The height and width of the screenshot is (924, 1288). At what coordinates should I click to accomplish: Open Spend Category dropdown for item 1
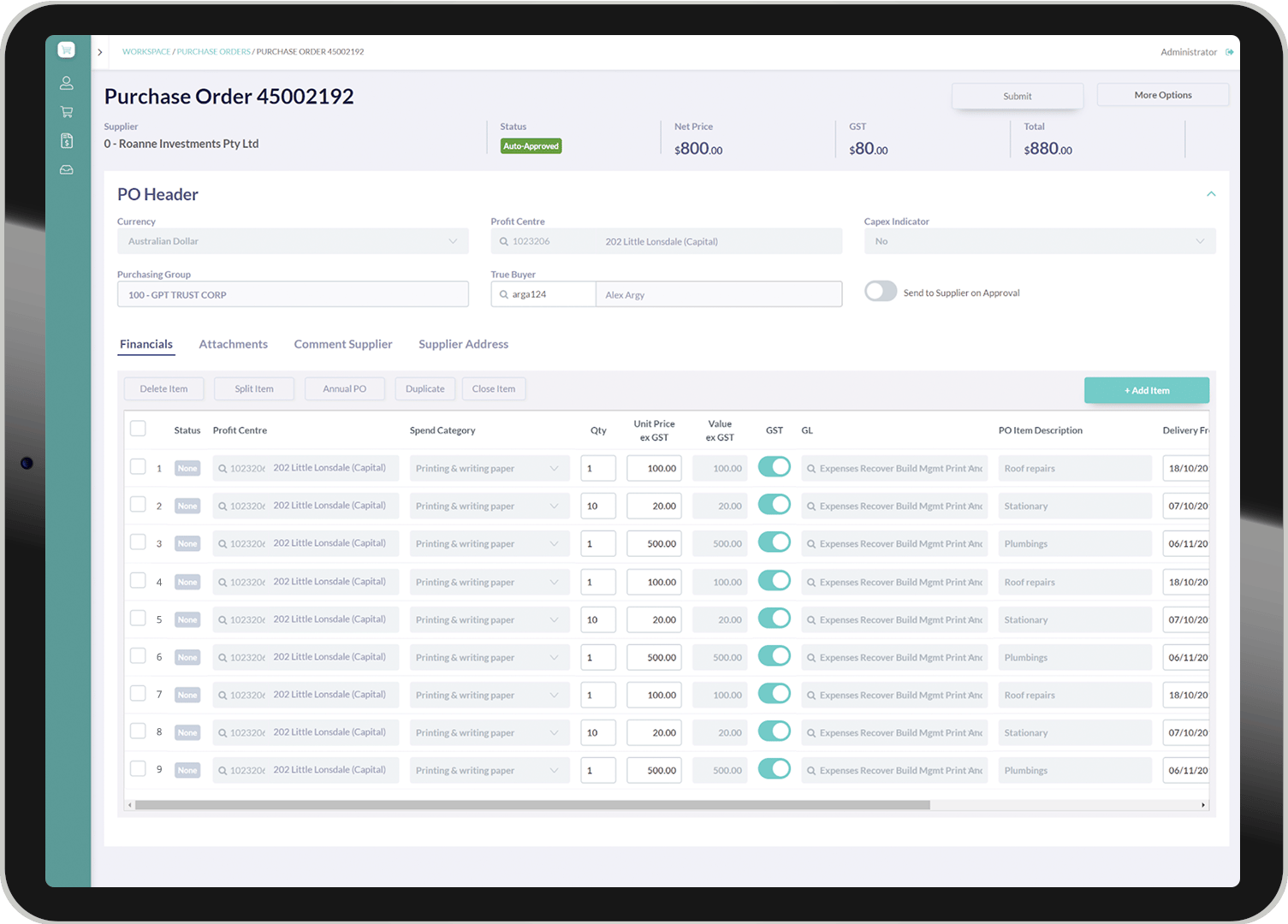(490, 468)
